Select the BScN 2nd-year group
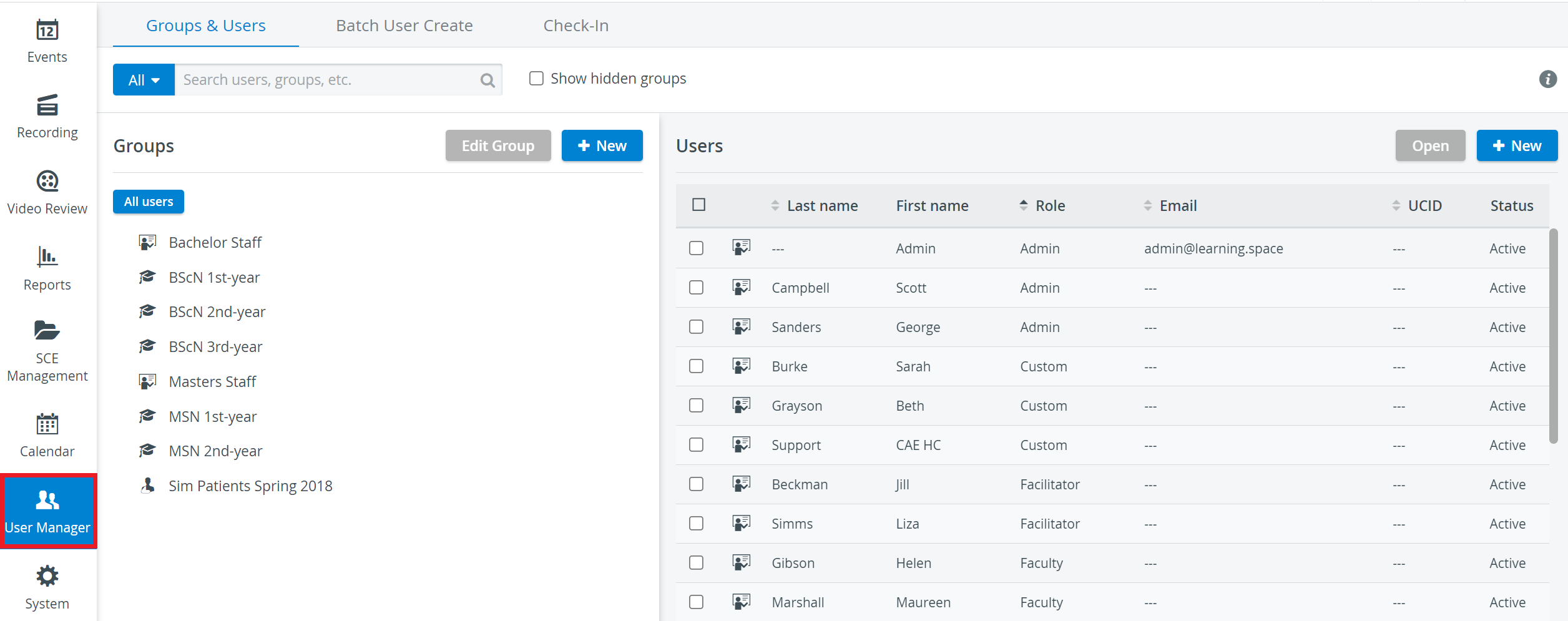Image resolution: width=1568 pixels, height=621 pixels. (x=217, y=311)
